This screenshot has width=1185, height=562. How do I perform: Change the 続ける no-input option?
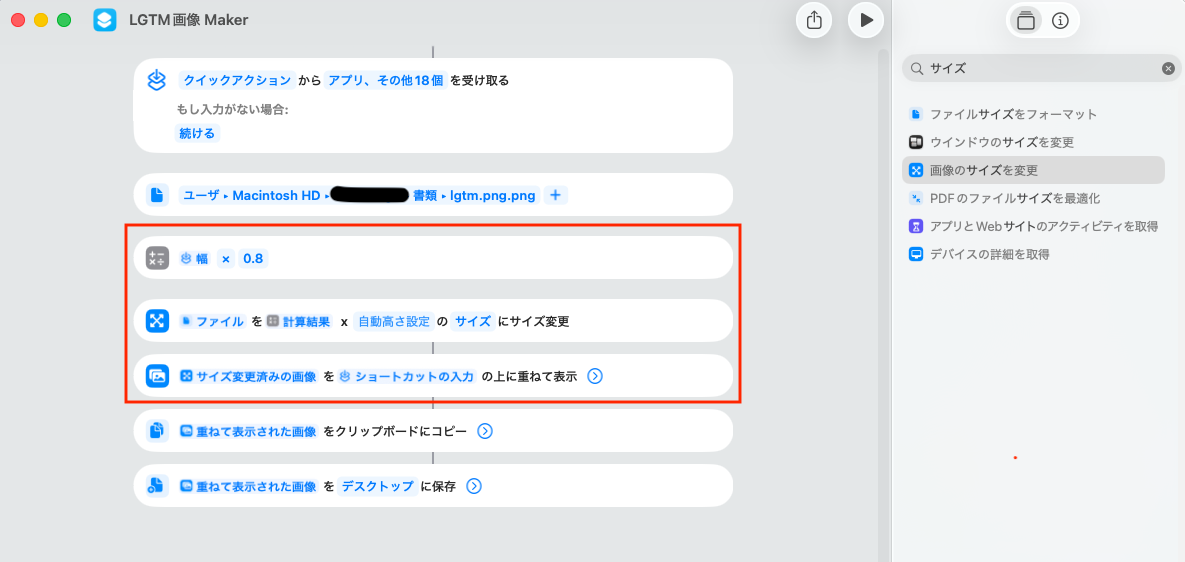[197, 134]
